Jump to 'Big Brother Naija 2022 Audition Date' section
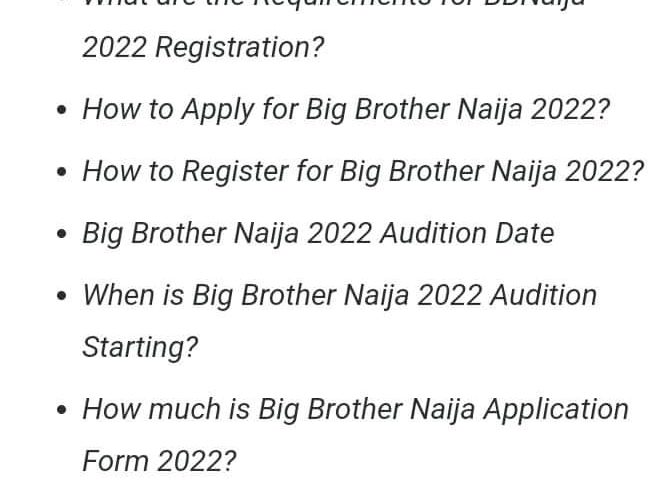Viewport: 669px width, 485px height. point(317,233)
